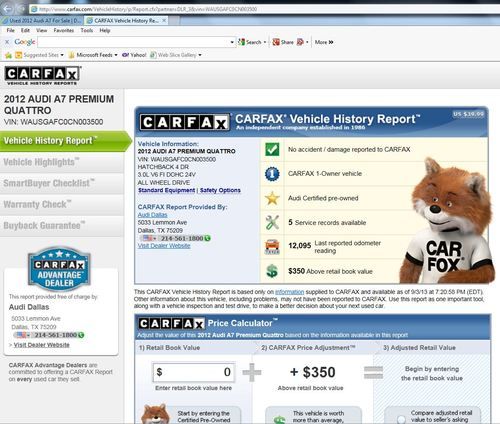
Task: Click the CARFAX logo in report banner
Action: [x=185, y=123]
